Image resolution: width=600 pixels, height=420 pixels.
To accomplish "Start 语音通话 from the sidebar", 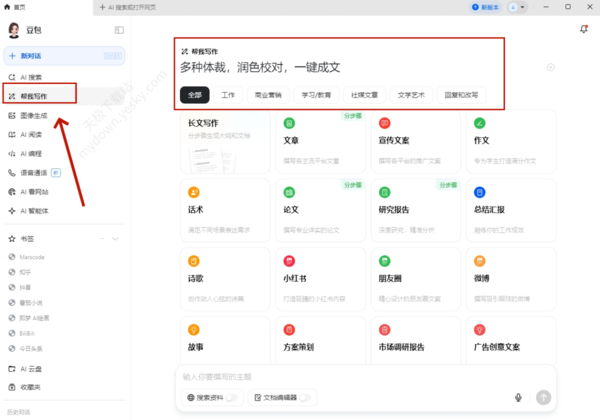I will coord(64,173).
